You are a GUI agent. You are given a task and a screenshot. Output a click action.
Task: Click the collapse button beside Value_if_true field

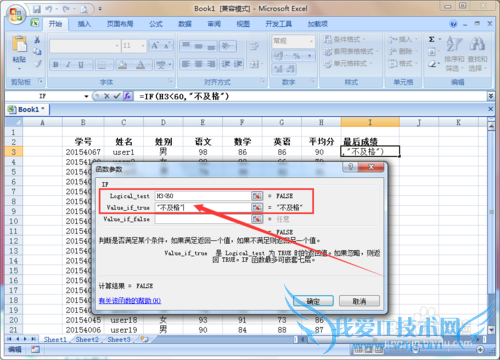pyautogui.click(x=257, y=208)
